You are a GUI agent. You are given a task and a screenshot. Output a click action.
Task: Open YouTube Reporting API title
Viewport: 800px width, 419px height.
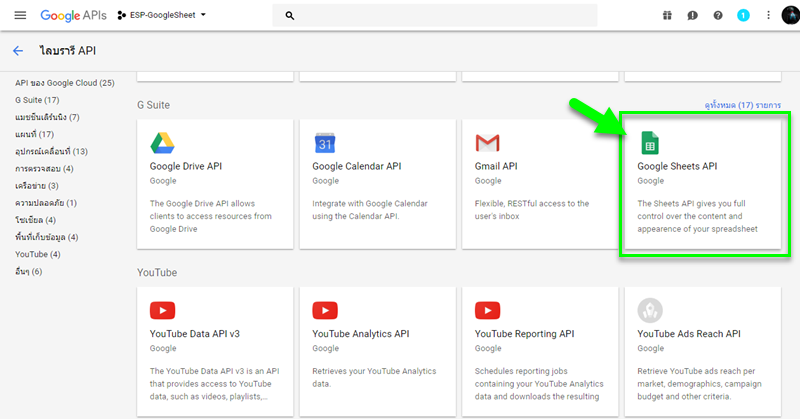pyautogui.click(x=524, y=334)
